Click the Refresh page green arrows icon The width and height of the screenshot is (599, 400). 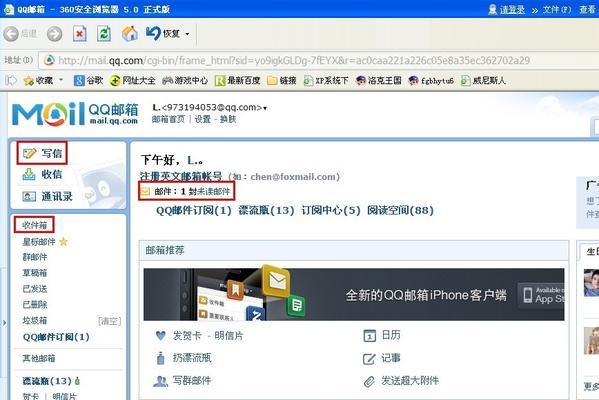click(x=104, y=34)
